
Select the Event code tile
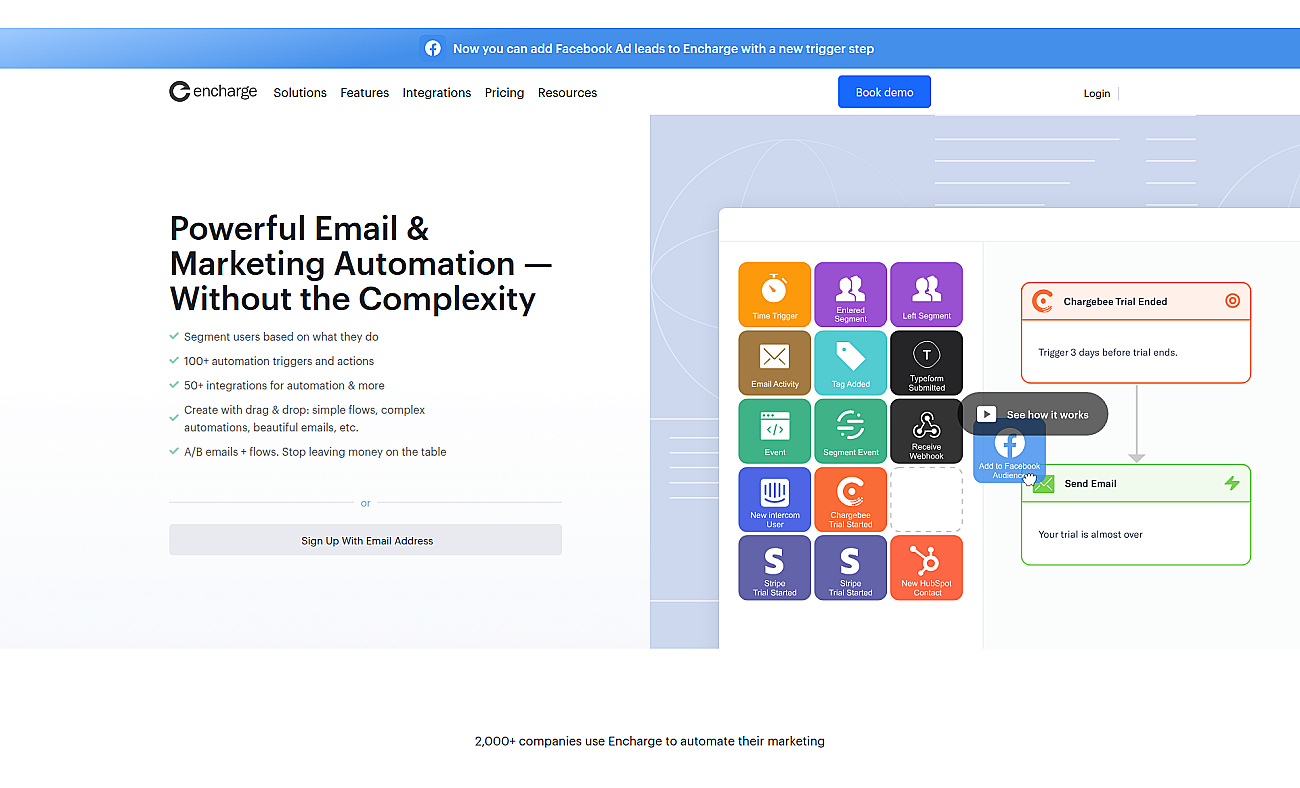(x=775, y=431)
